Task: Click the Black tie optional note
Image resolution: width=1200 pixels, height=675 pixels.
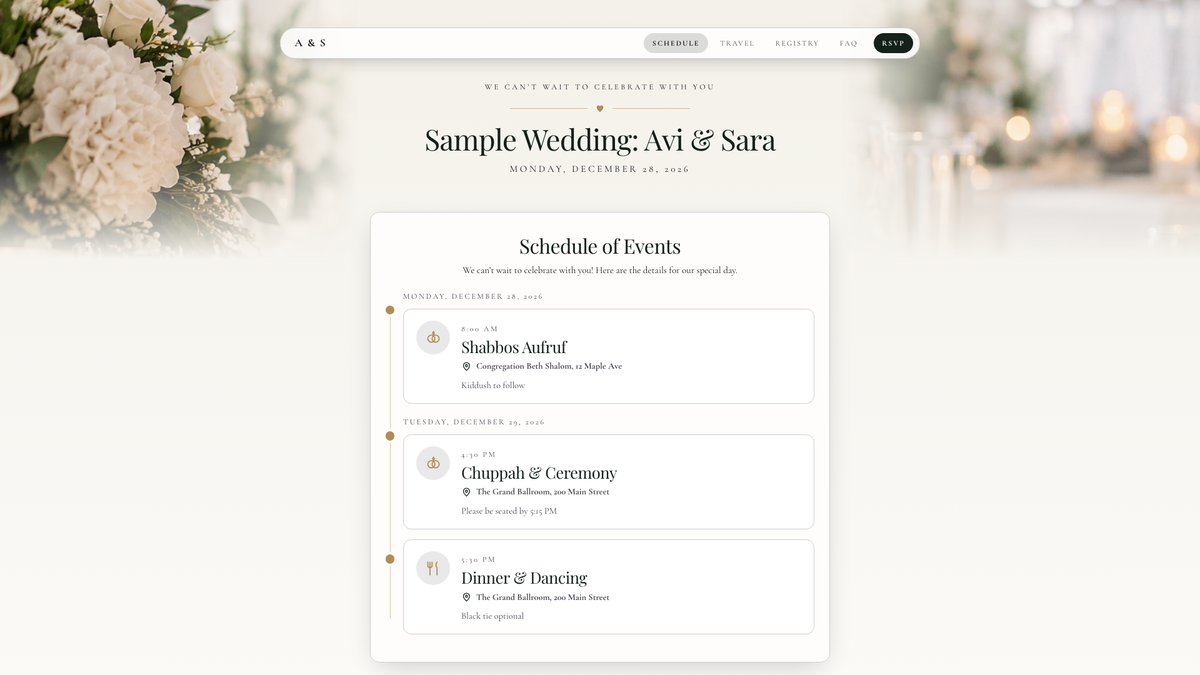Action: (492, 616)
